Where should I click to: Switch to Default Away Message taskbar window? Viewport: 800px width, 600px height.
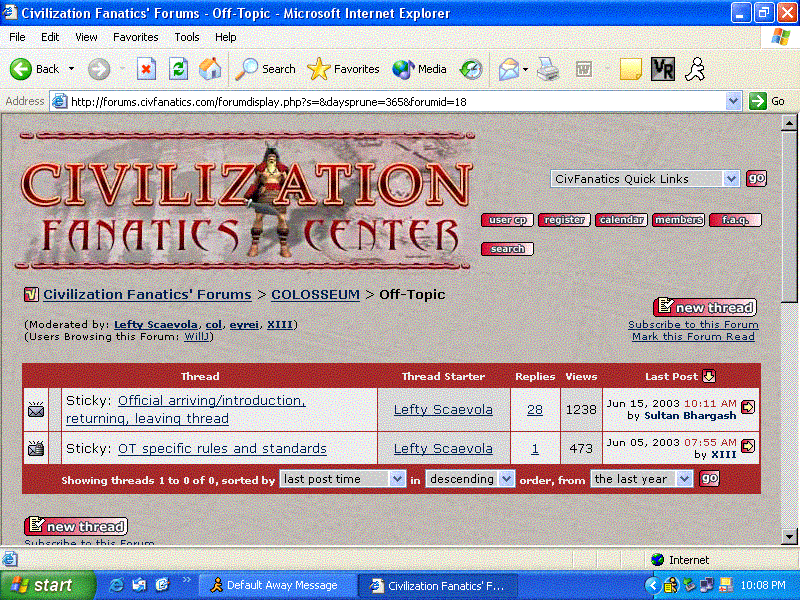(276, 585)
